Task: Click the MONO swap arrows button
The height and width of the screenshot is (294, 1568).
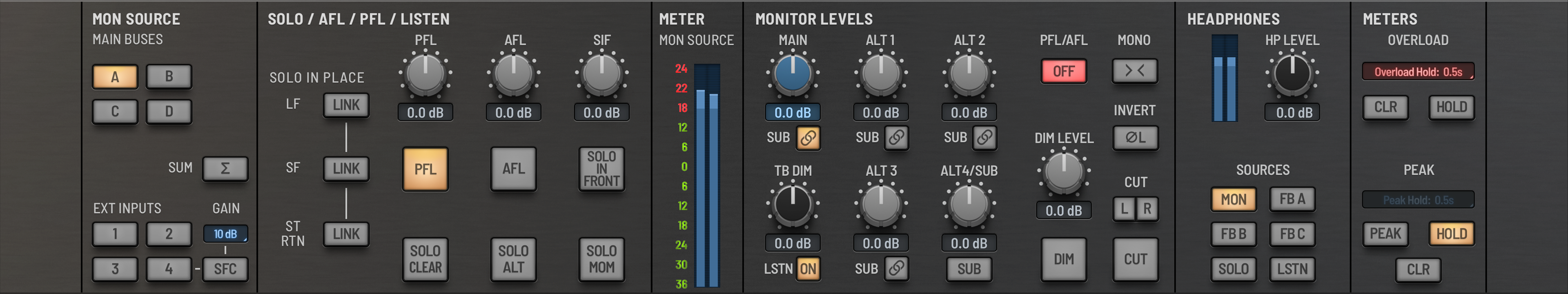Action: [x=1135, y=71]
